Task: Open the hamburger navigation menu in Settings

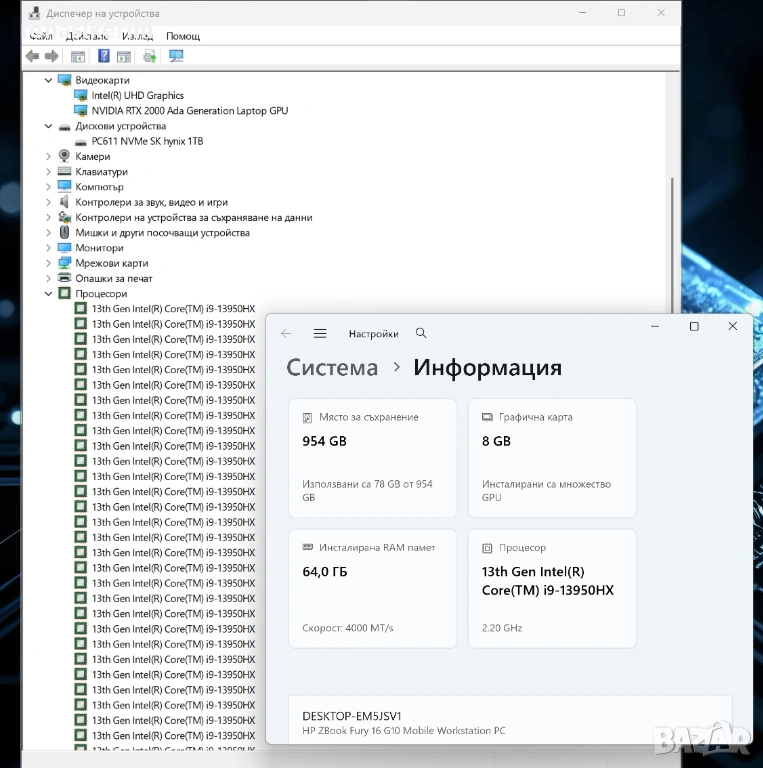Action: tap(320, 334)
